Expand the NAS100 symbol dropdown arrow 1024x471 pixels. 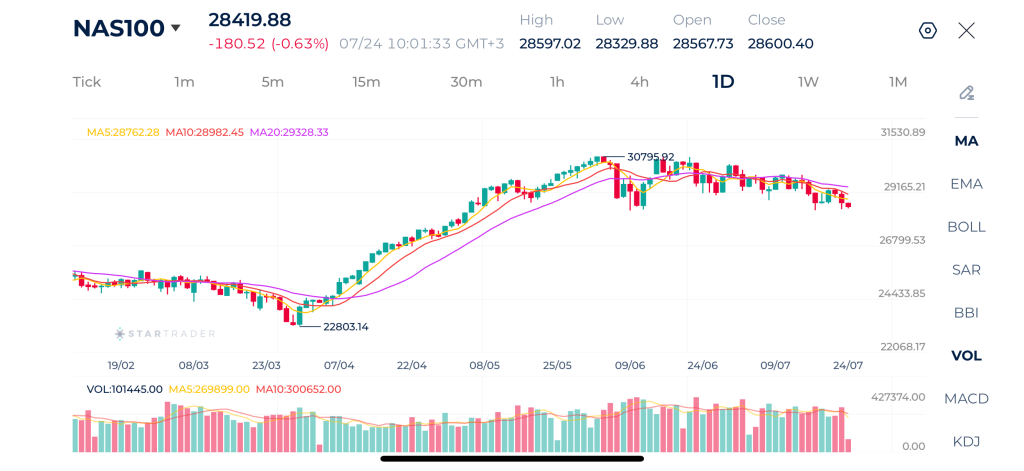pyautogui.click(x=175, y=29)
